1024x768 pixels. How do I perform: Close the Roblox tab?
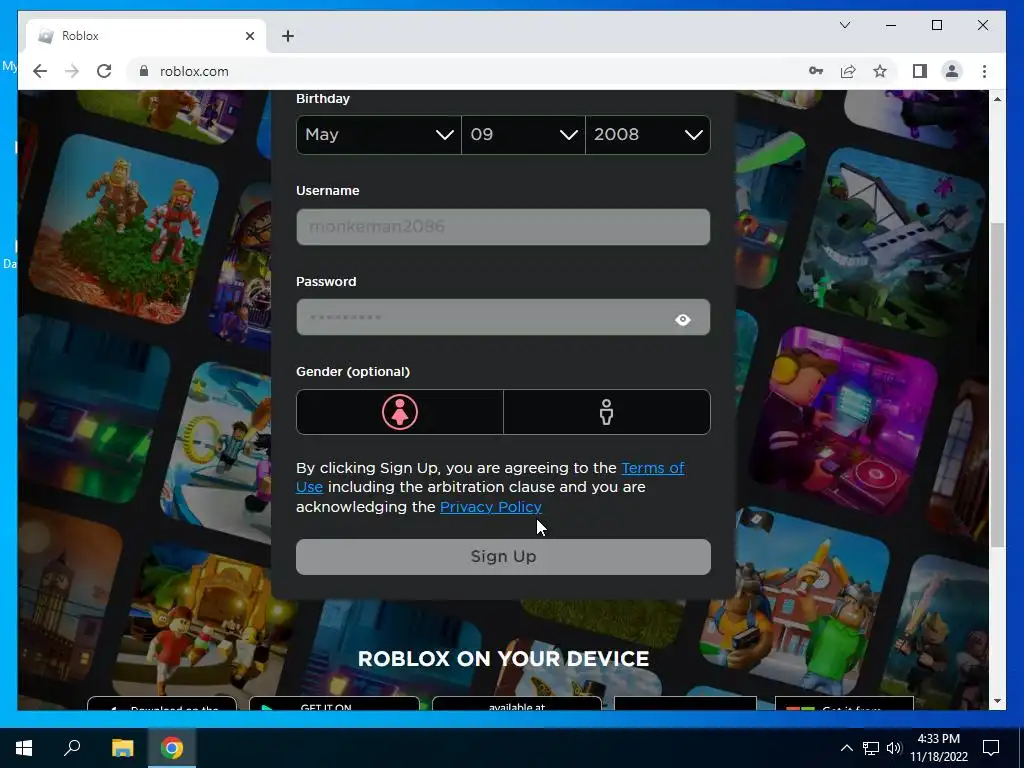coord(249,36)
